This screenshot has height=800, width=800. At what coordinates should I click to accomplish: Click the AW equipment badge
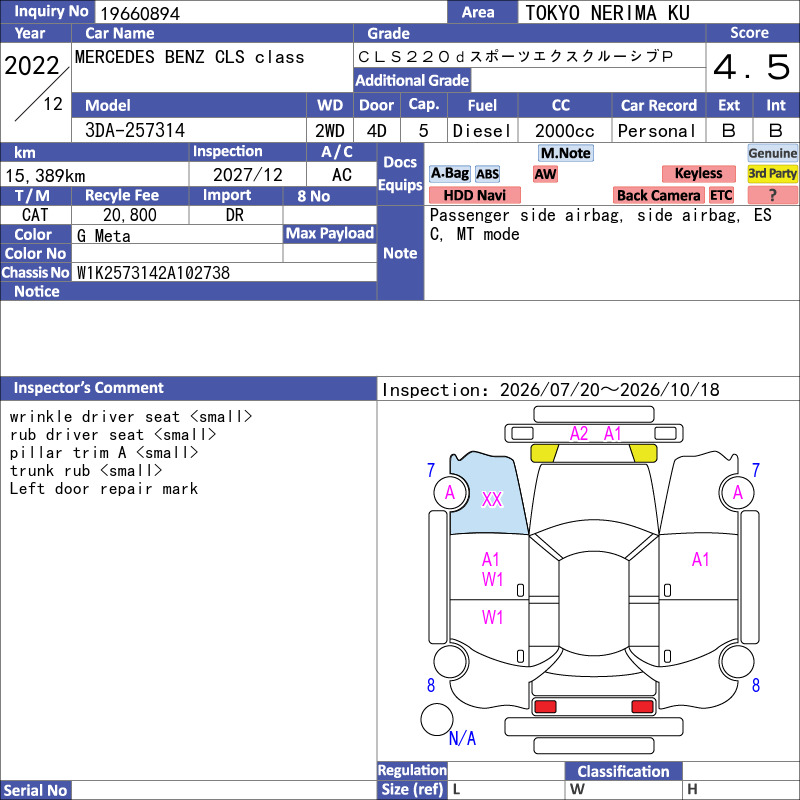[545, 174]
